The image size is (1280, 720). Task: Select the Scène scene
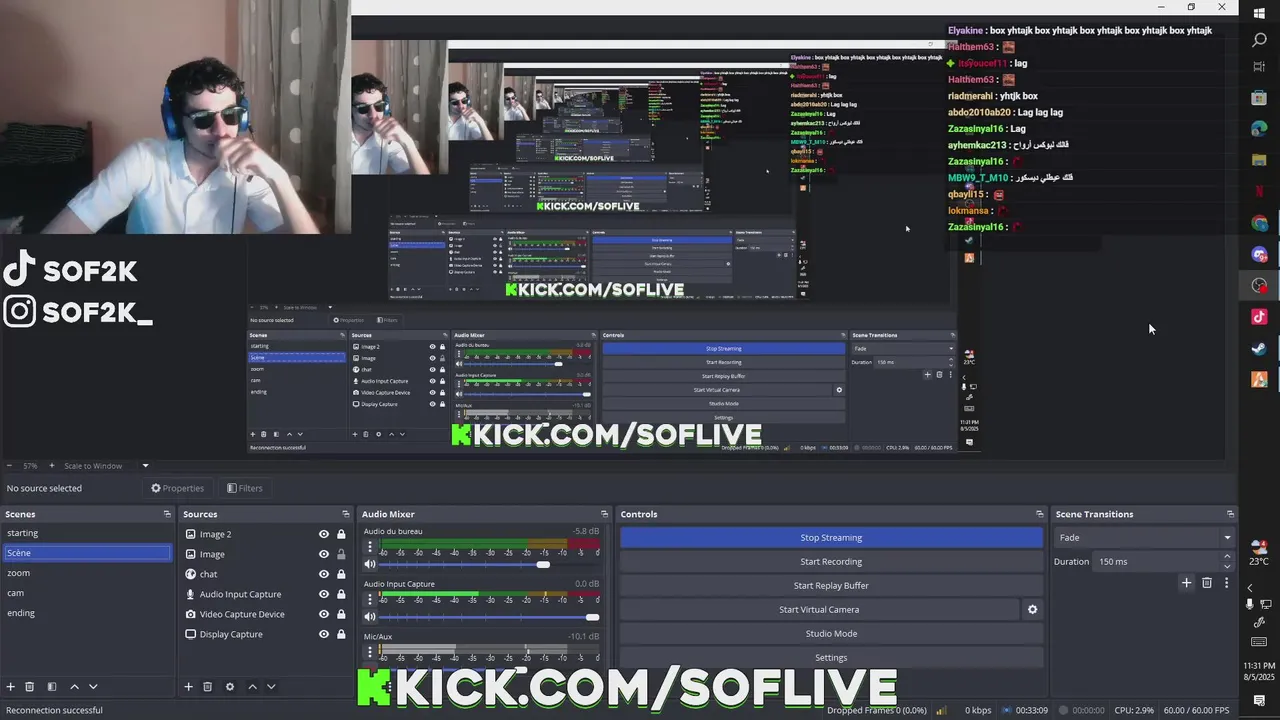click(x=87, y=553)
